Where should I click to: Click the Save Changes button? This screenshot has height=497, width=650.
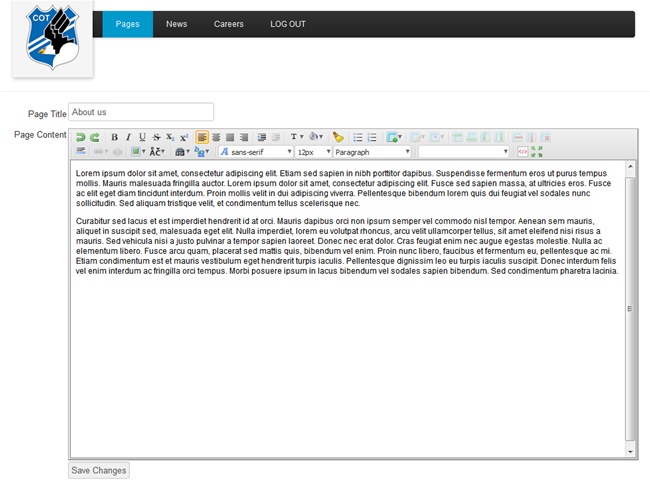[99, 470]
